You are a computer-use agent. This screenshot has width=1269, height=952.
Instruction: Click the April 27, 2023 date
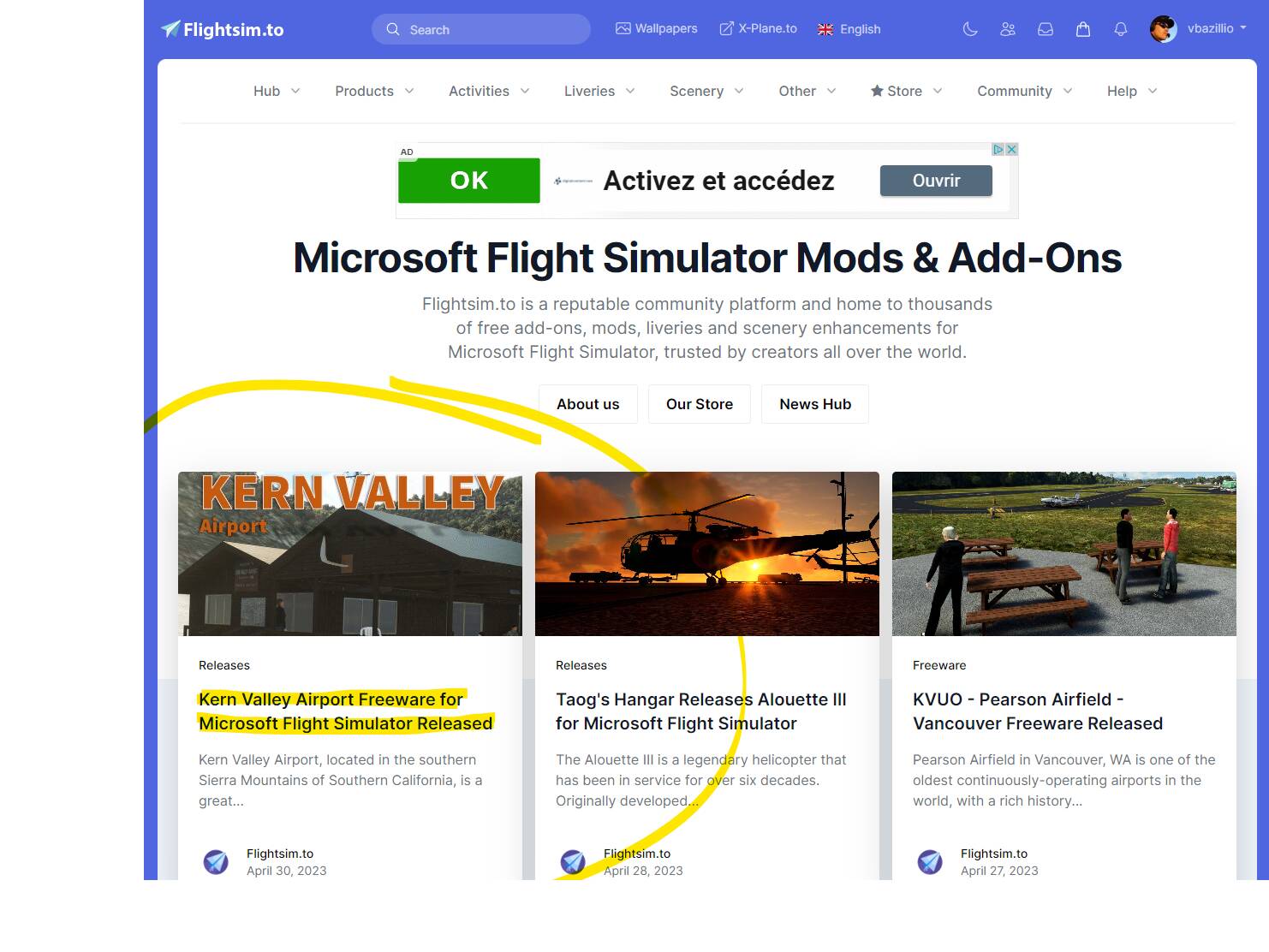pyautogui.click(x=999, y=871)
